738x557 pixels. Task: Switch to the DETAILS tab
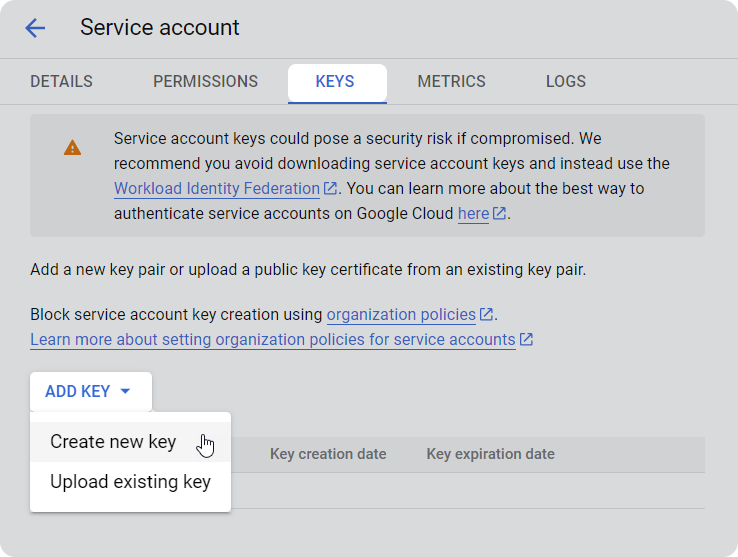(62, 81)
